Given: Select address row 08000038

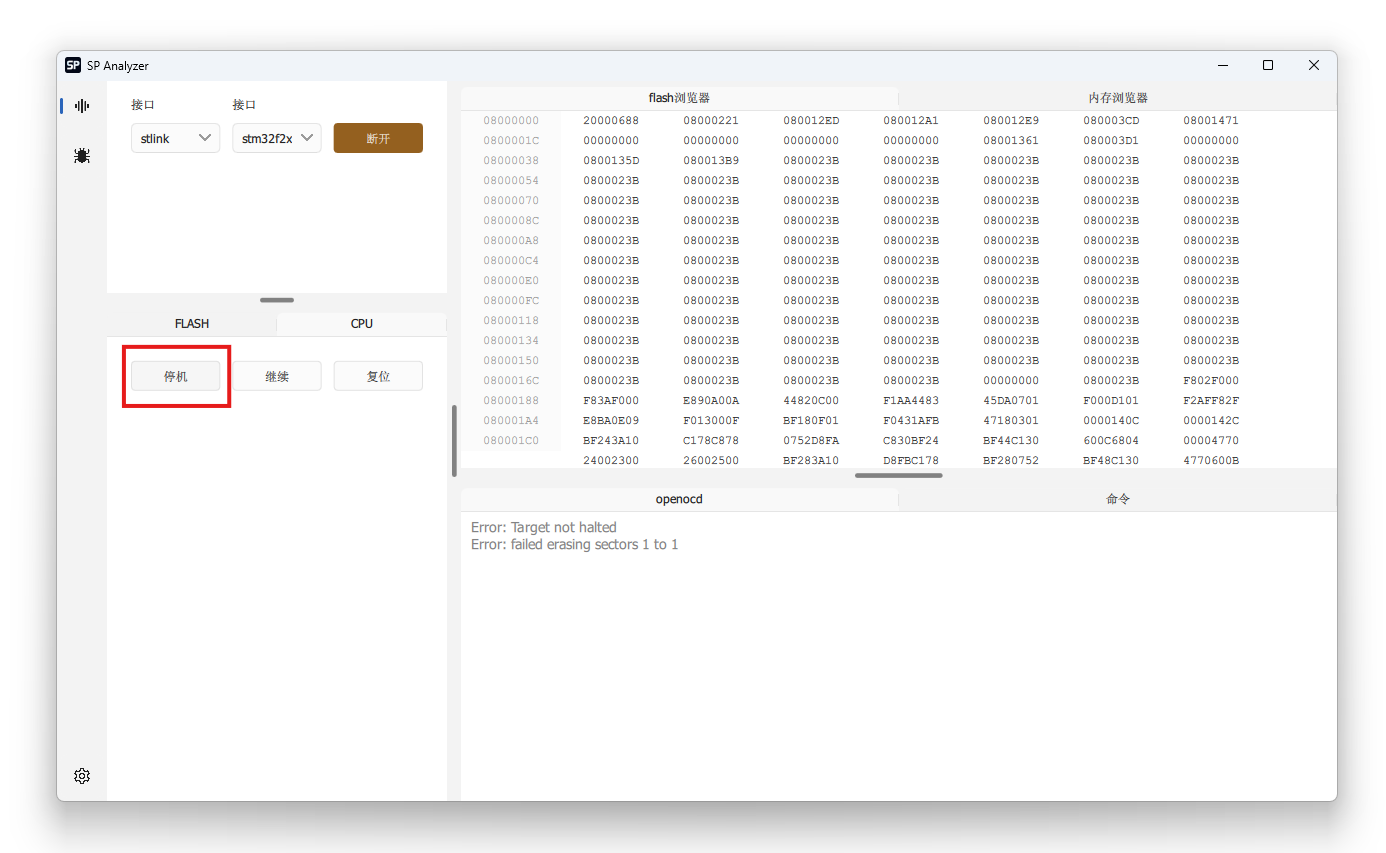Looking at the screenshot, I should 511,160.
